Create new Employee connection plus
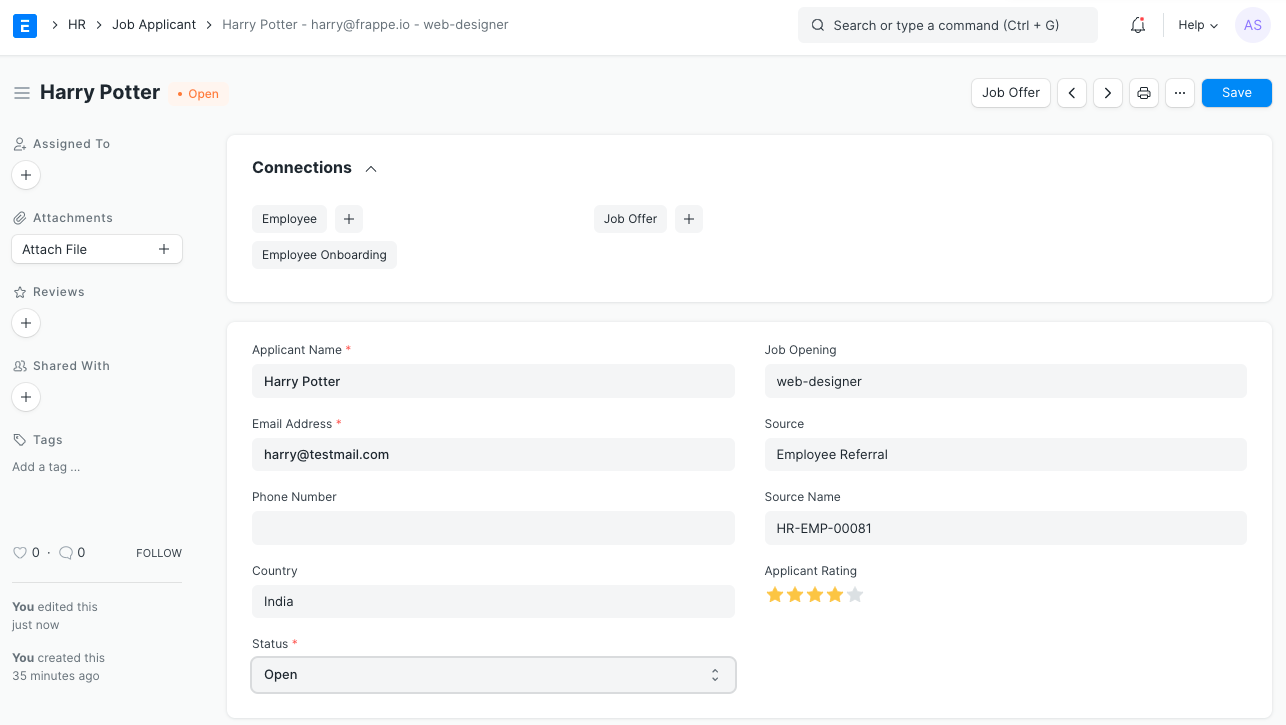 click(x=349, y=219)
